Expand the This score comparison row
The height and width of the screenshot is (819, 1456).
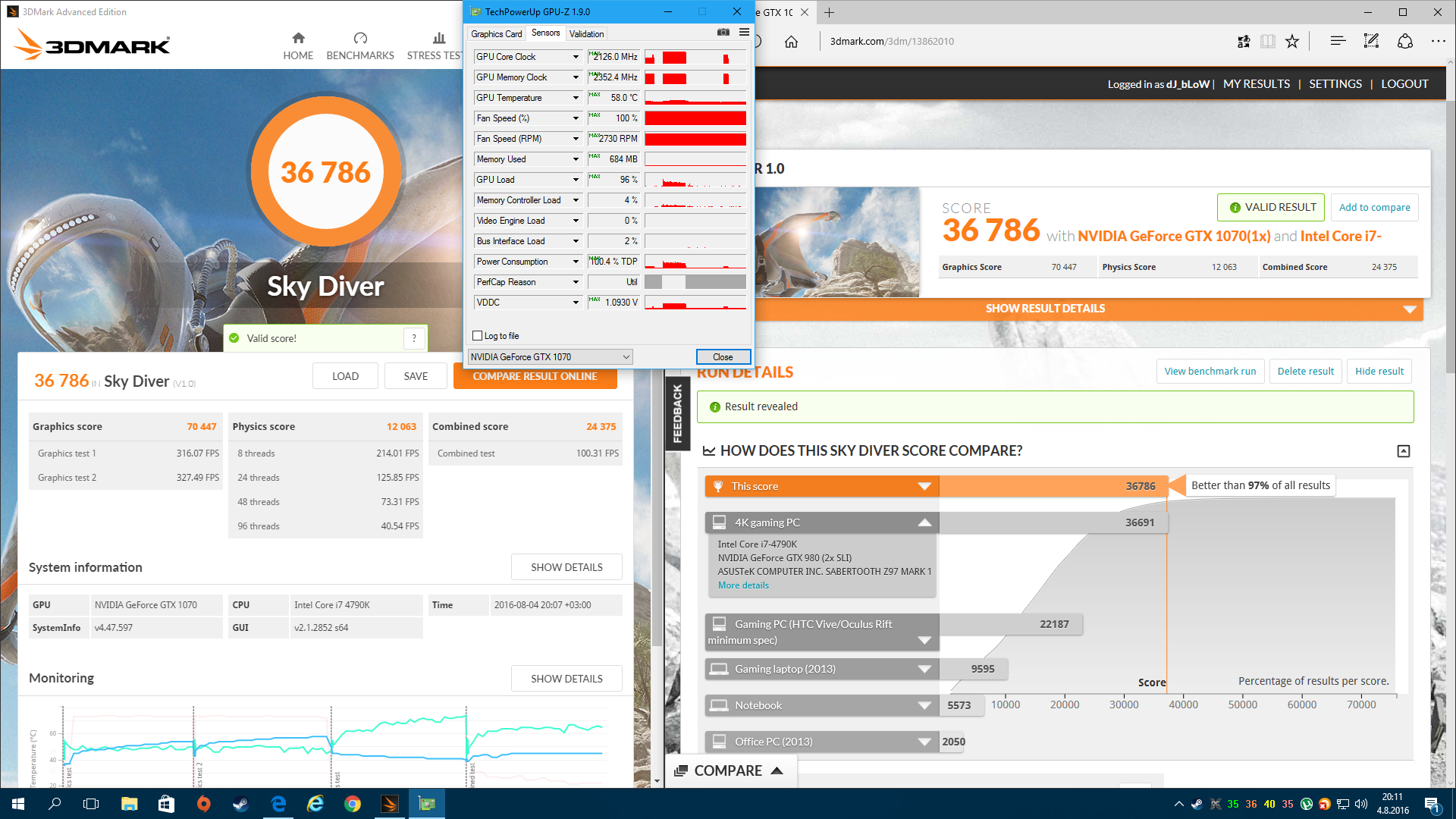924,486
